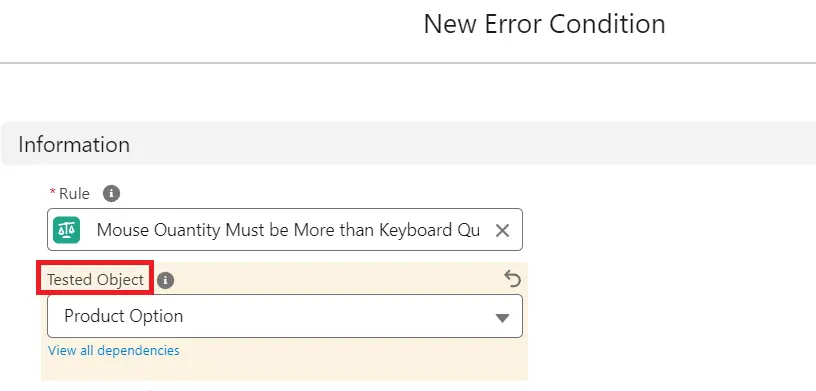816x391 pixels.
Task: Expand Tested Object via the dropdown arrow
Action: click(502, 318)
